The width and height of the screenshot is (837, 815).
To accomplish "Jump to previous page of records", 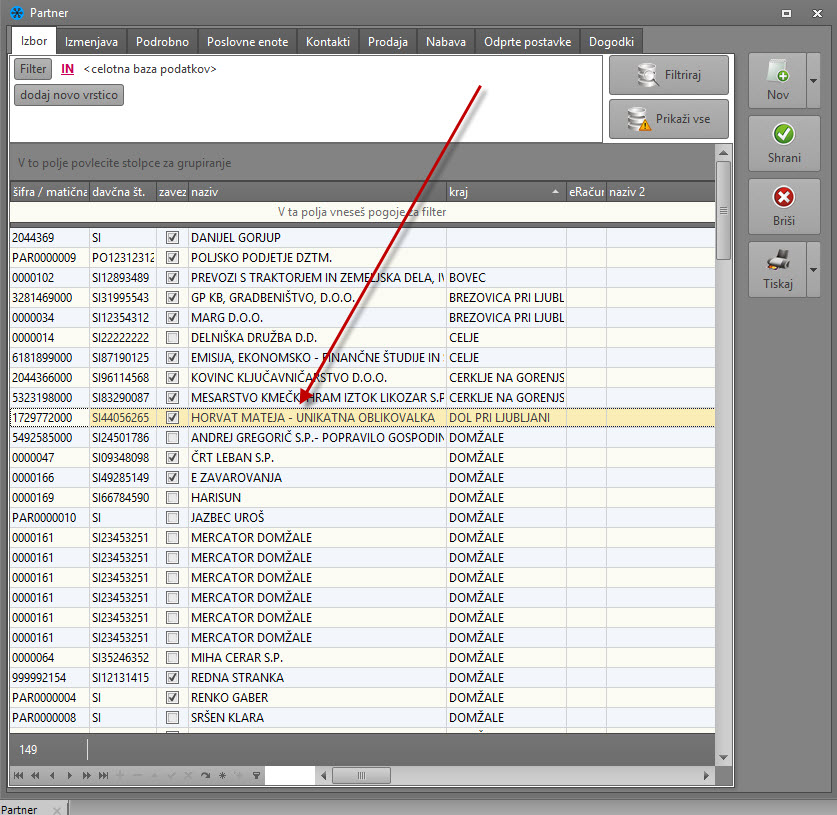I will [x=35, y=776].
